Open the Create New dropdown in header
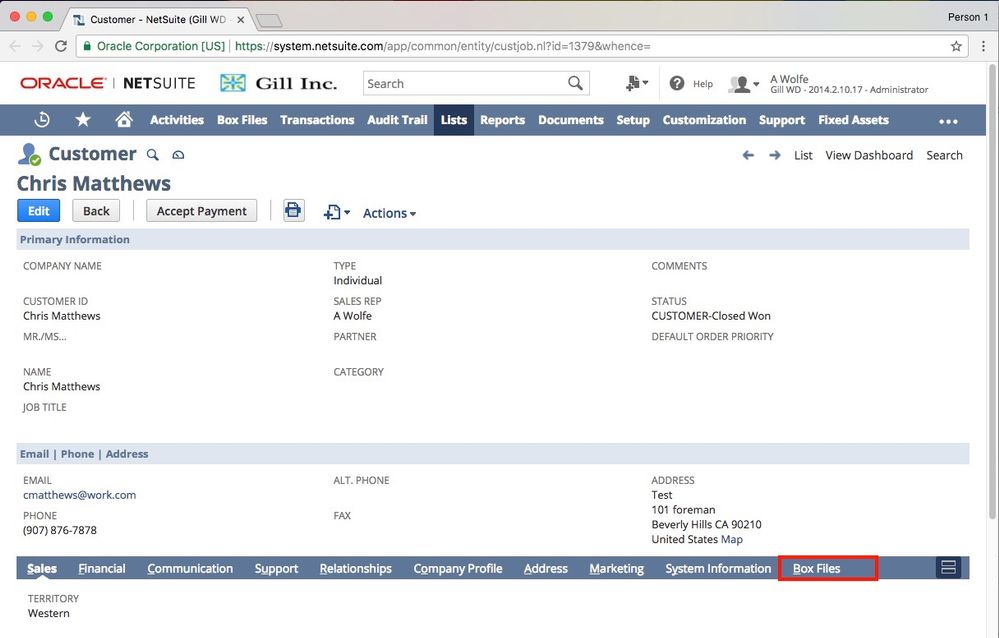Viewport: 999px width, 638px height. (636, 84)
